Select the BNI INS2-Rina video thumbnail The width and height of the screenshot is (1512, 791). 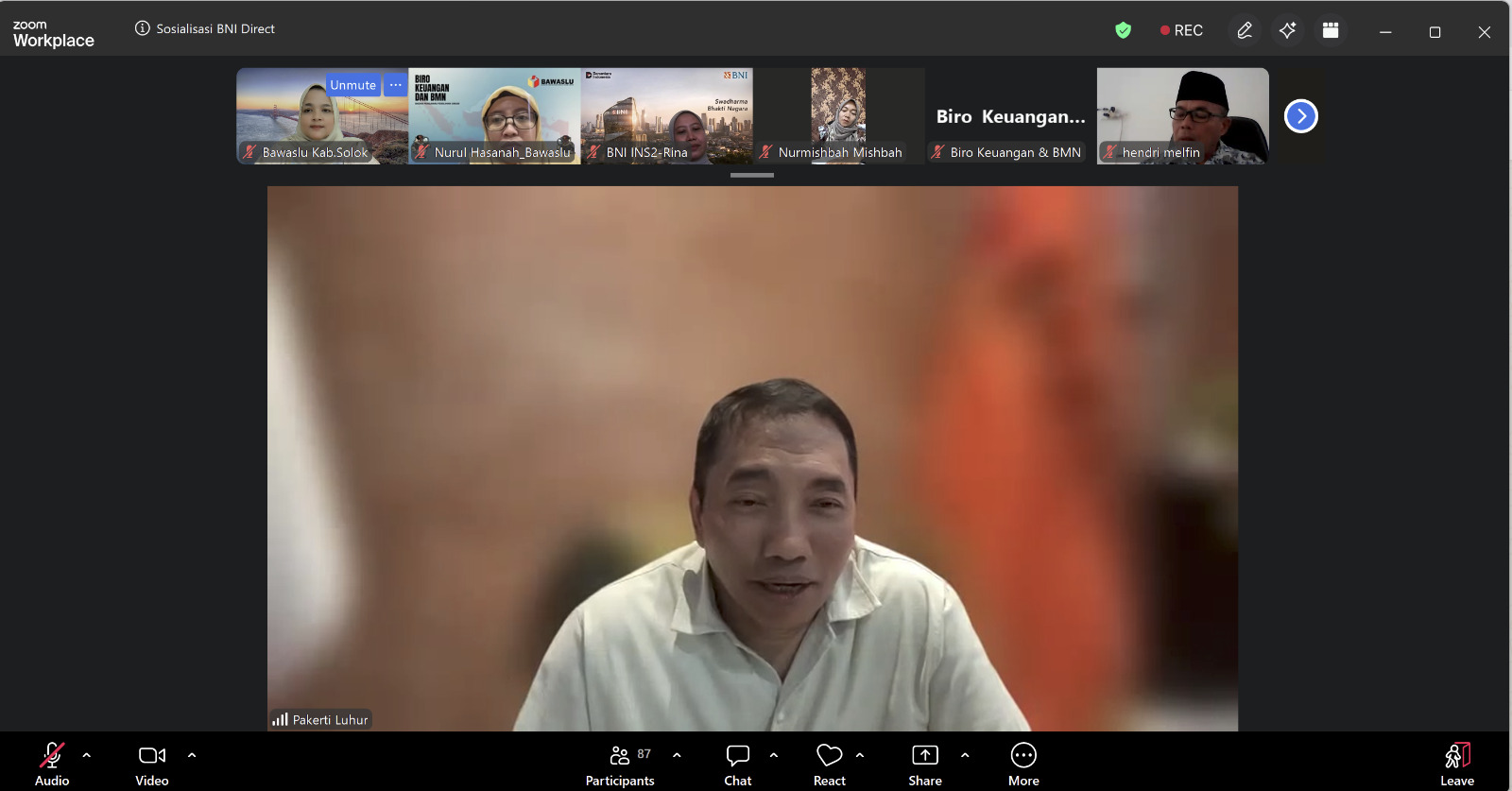click(667, 116)
